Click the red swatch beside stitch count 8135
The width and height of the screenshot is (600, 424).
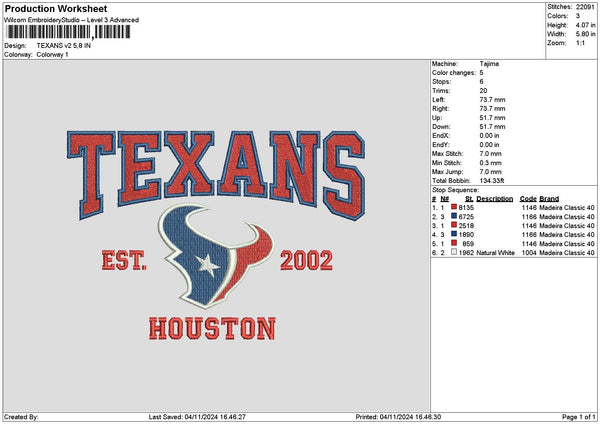(x=454, y=207)
